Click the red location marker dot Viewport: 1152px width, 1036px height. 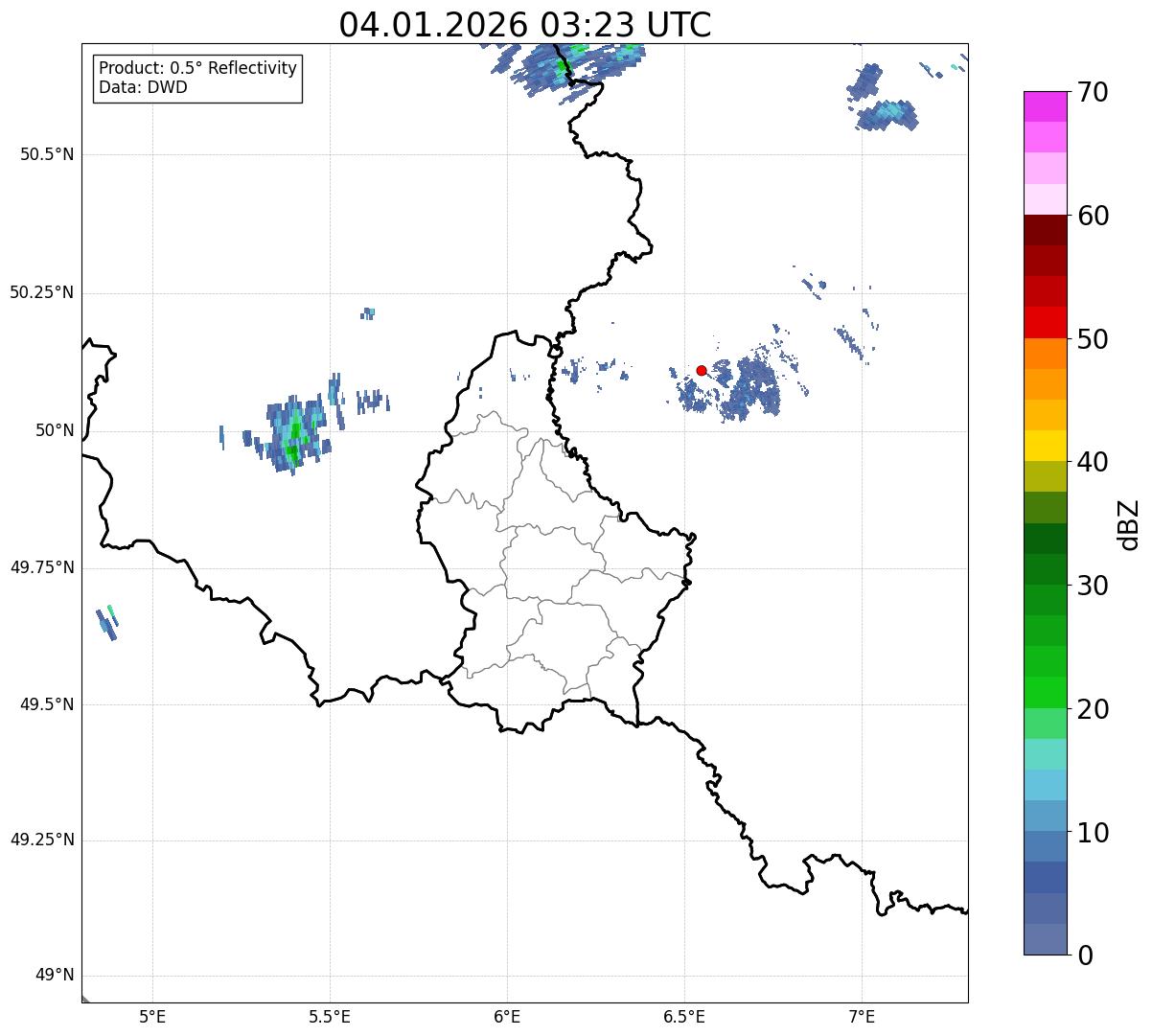[x=702, y=370]
